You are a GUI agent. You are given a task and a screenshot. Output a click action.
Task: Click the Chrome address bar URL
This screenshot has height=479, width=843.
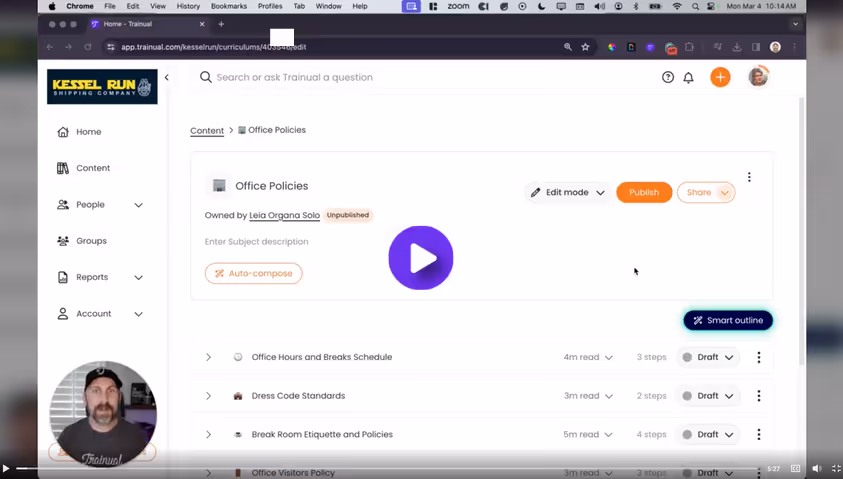[x=213, y=47]
